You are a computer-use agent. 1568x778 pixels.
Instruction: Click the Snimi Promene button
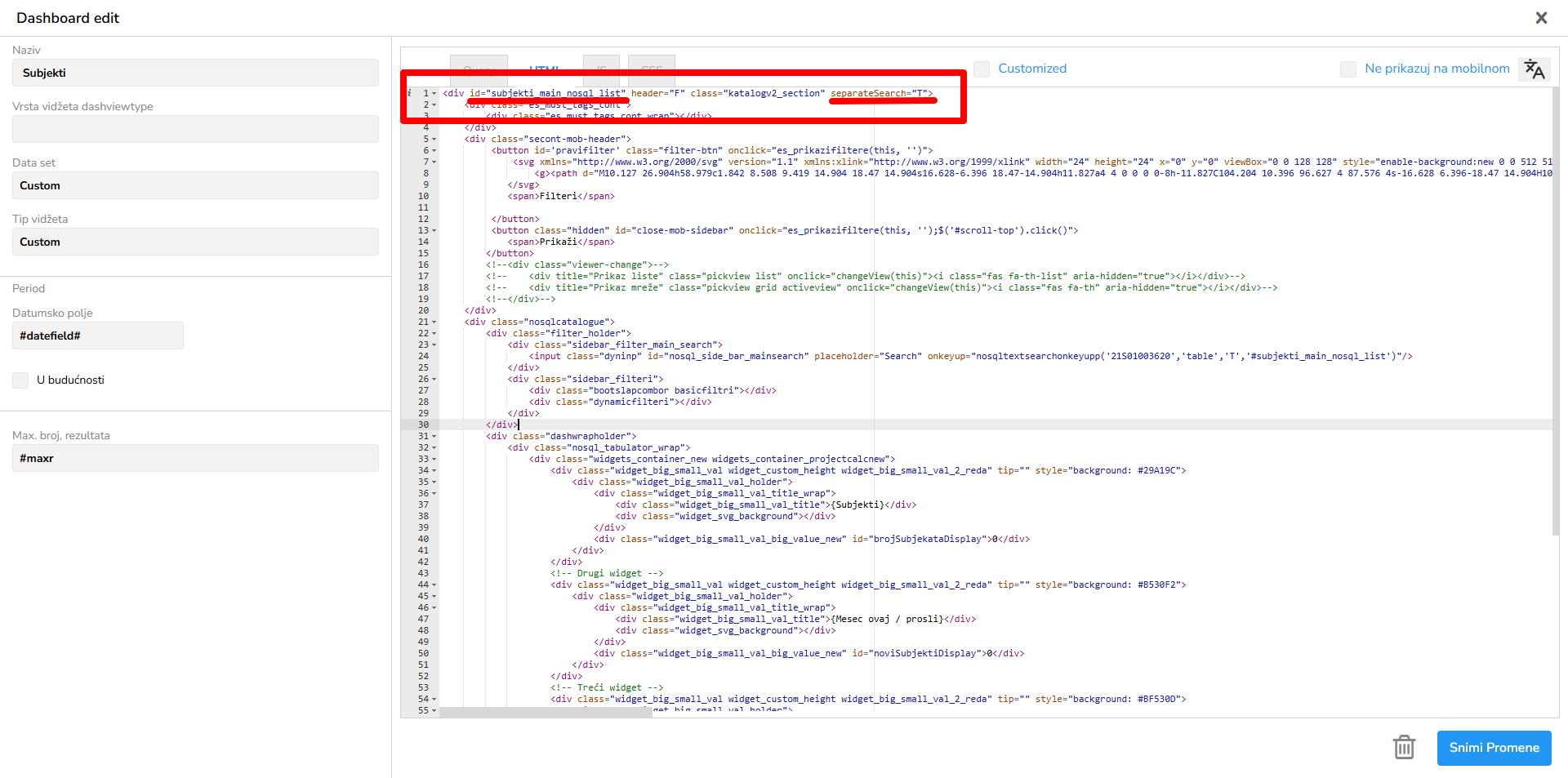tap(1494, 748)
